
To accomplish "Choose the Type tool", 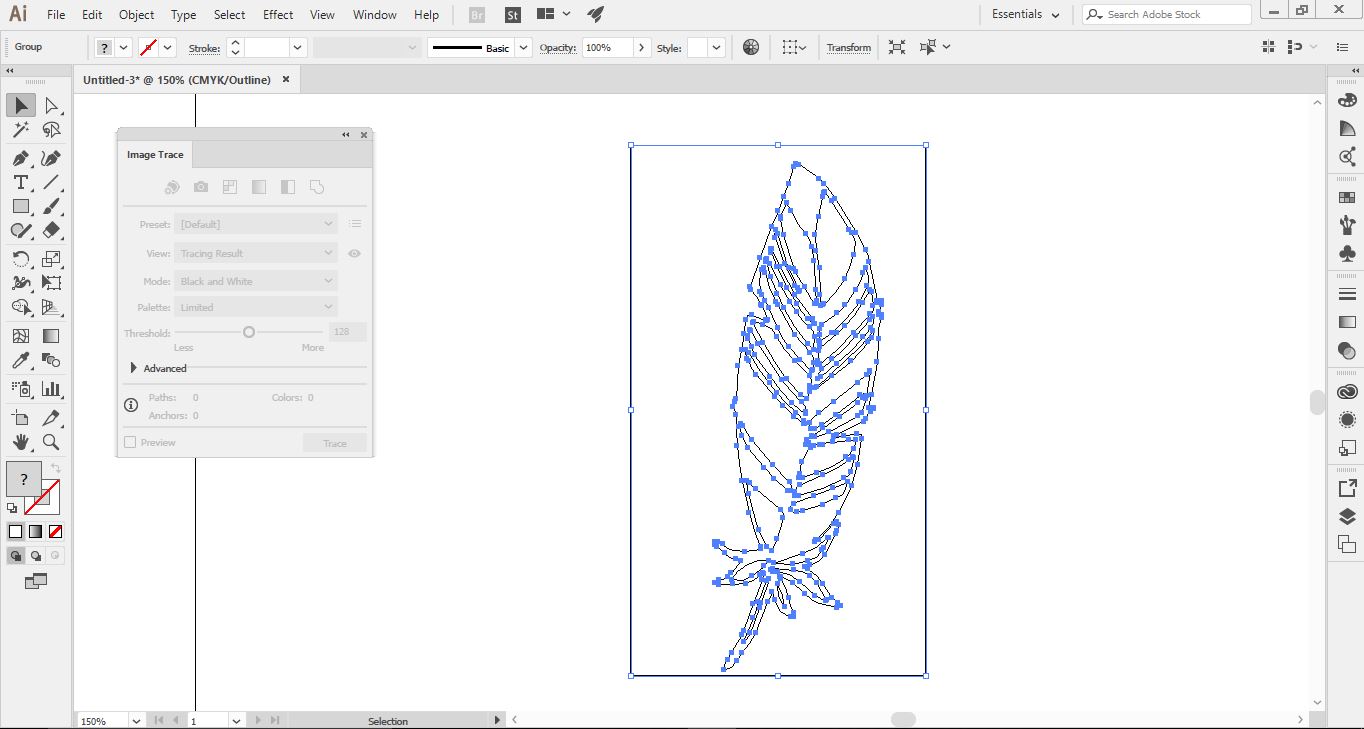I will pos(21,182).
